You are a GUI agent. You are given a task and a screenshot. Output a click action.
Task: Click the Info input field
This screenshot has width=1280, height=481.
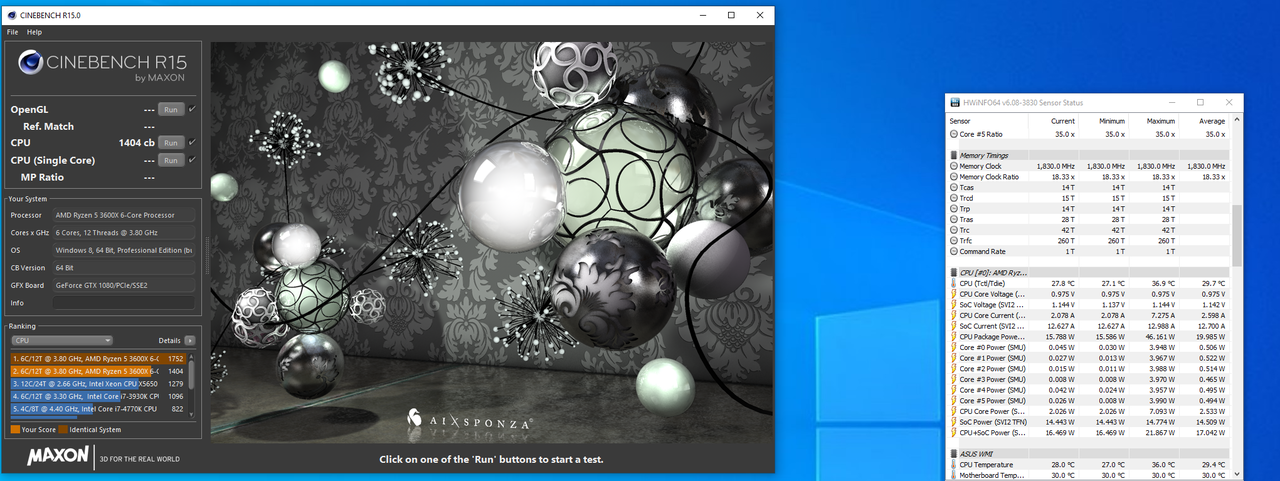[x=125, y=302]
